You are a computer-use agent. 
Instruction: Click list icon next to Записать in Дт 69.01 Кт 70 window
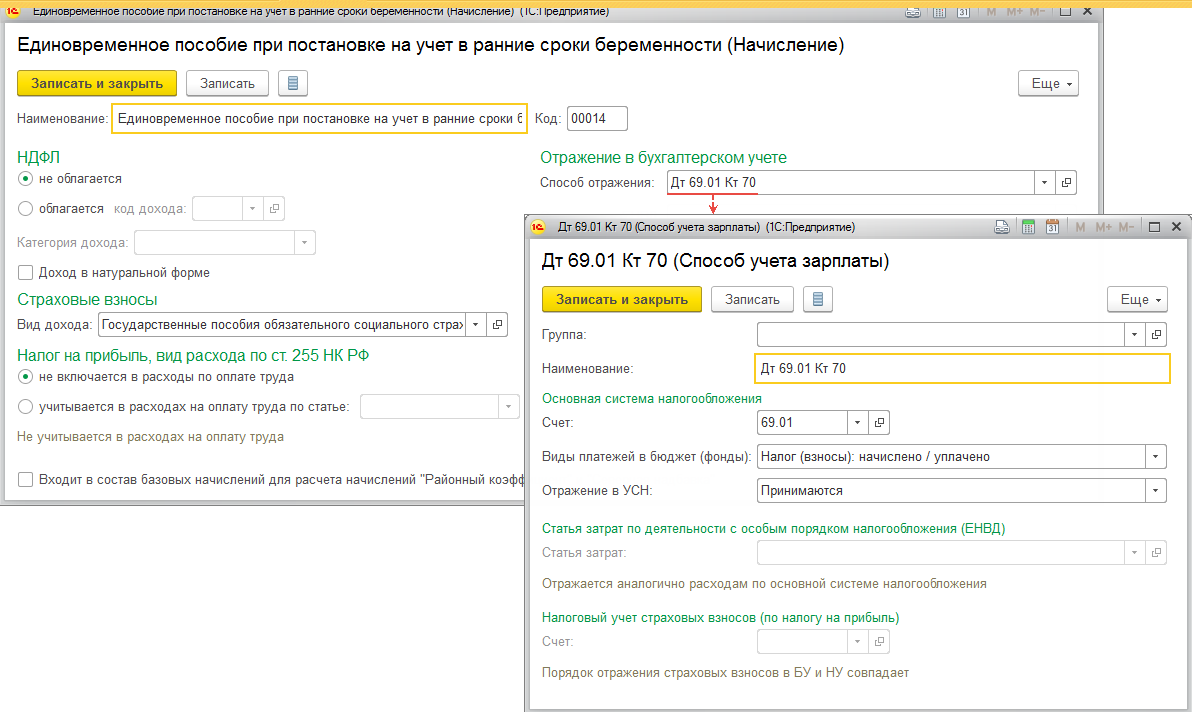point(818,299)
